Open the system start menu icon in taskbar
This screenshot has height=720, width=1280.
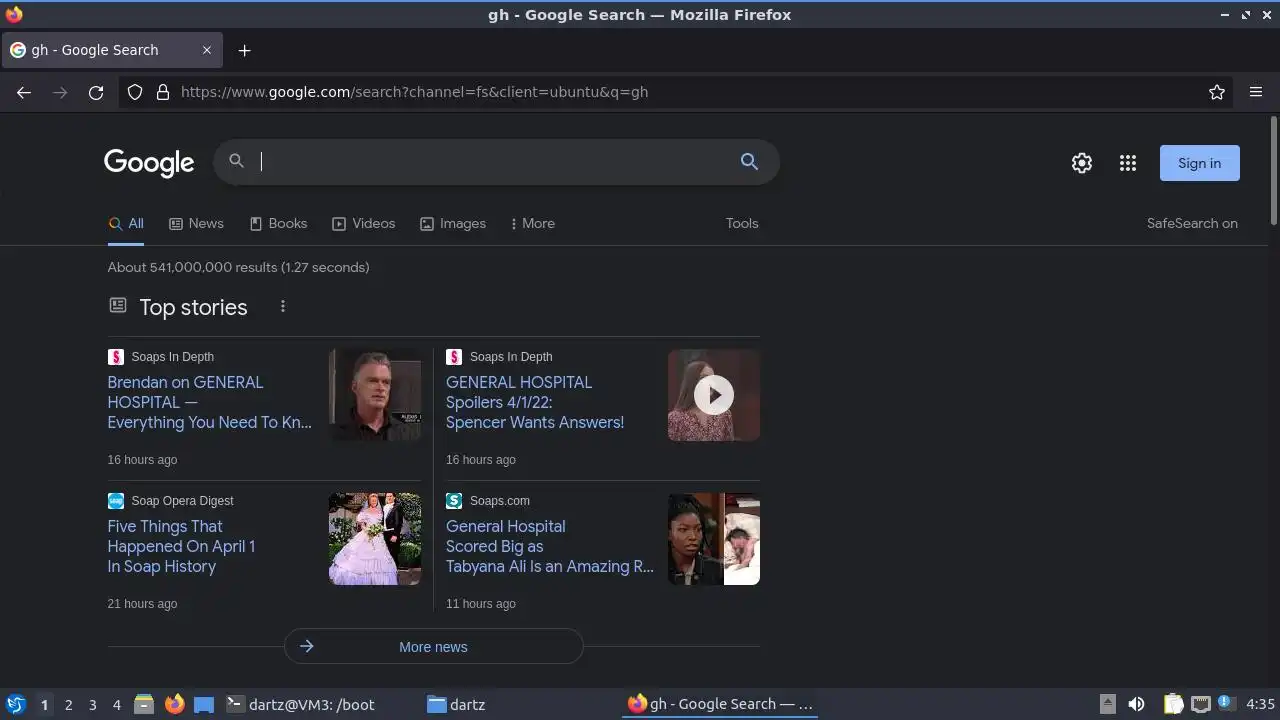16,704
